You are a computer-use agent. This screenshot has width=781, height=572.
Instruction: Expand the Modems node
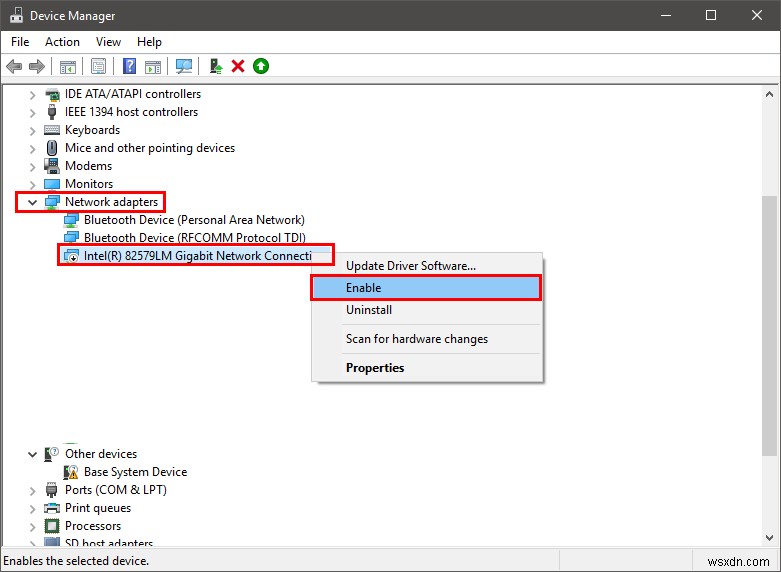coord(32,166)
